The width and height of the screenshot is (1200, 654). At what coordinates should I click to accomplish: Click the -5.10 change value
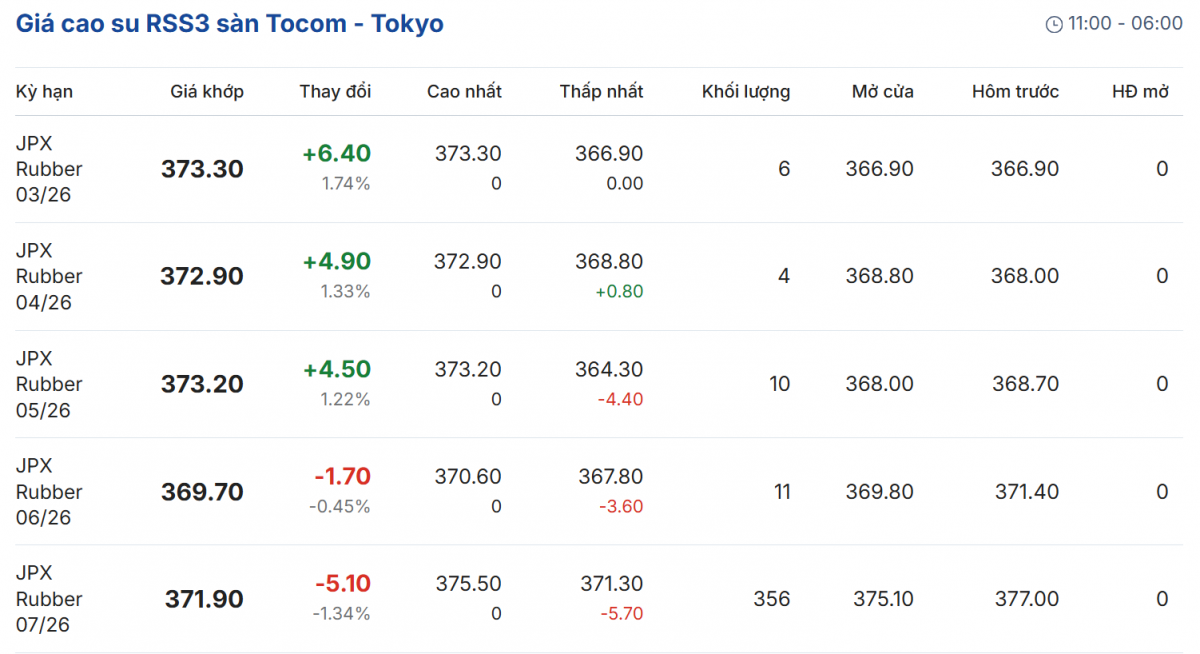[342, 584]
